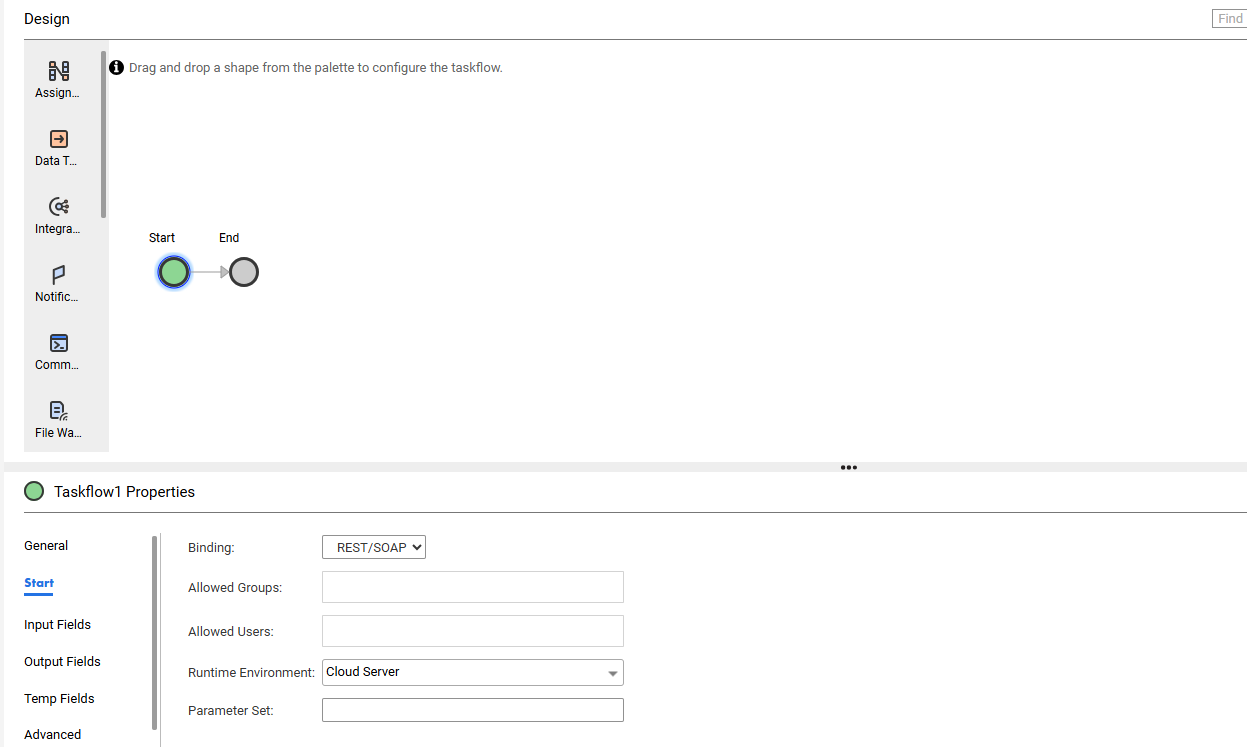Viewport: 1247px width, 747px height.
Task: Click the three-dot panel divider handle
Action: point(849,467)
